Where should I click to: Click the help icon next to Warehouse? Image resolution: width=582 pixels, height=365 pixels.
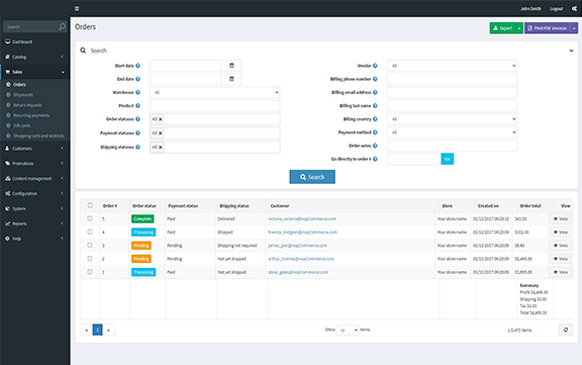click(138, 92)
